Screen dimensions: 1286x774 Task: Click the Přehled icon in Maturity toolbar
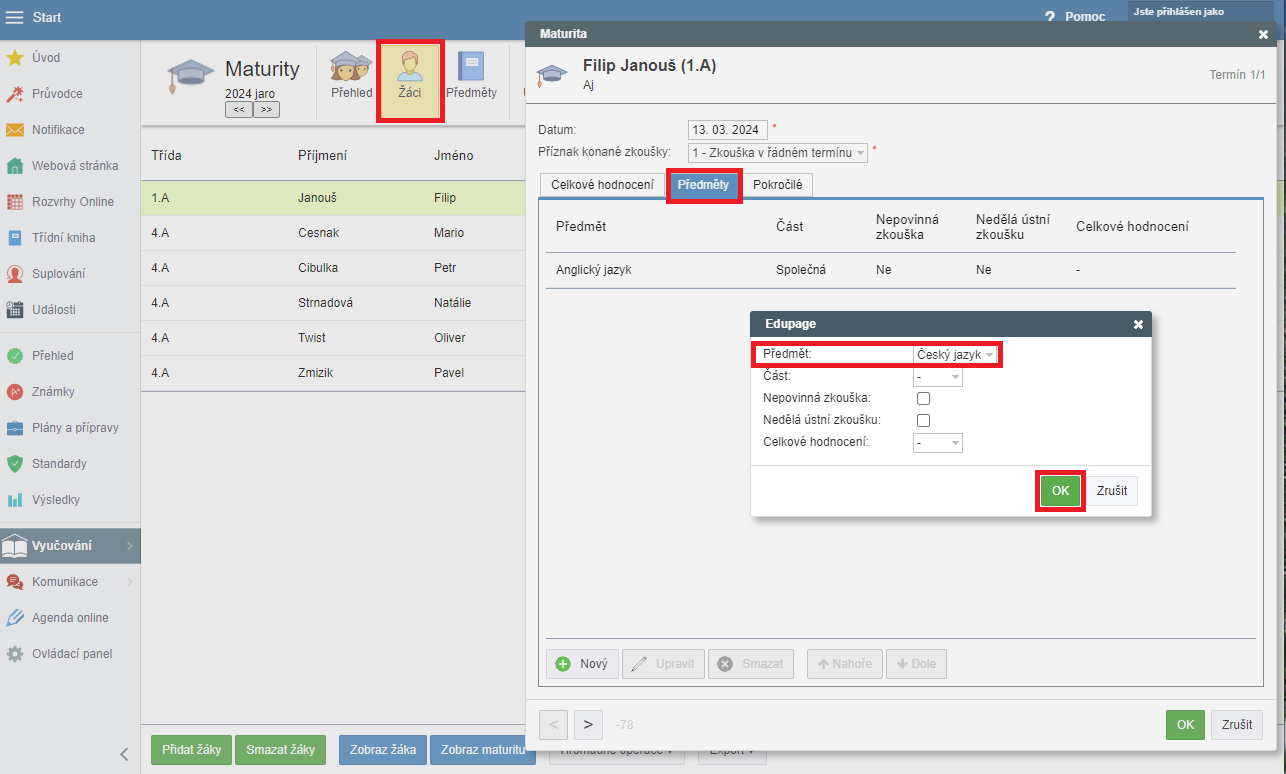351,76
